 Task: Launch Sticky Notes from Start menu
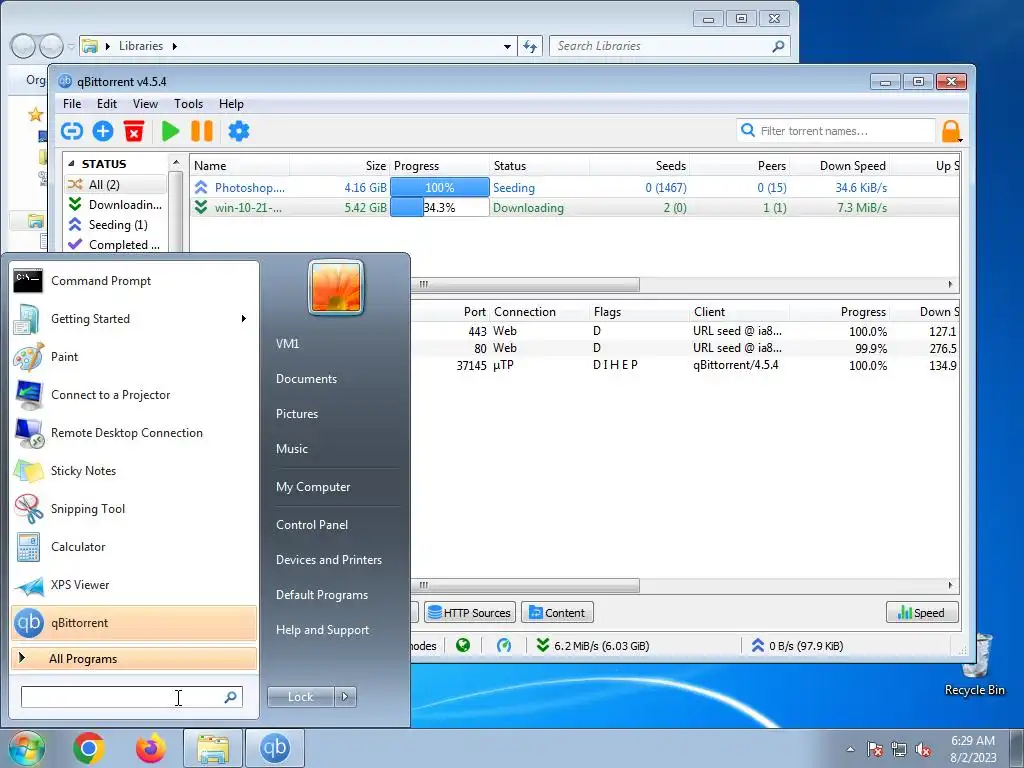[x=134, y=471]
